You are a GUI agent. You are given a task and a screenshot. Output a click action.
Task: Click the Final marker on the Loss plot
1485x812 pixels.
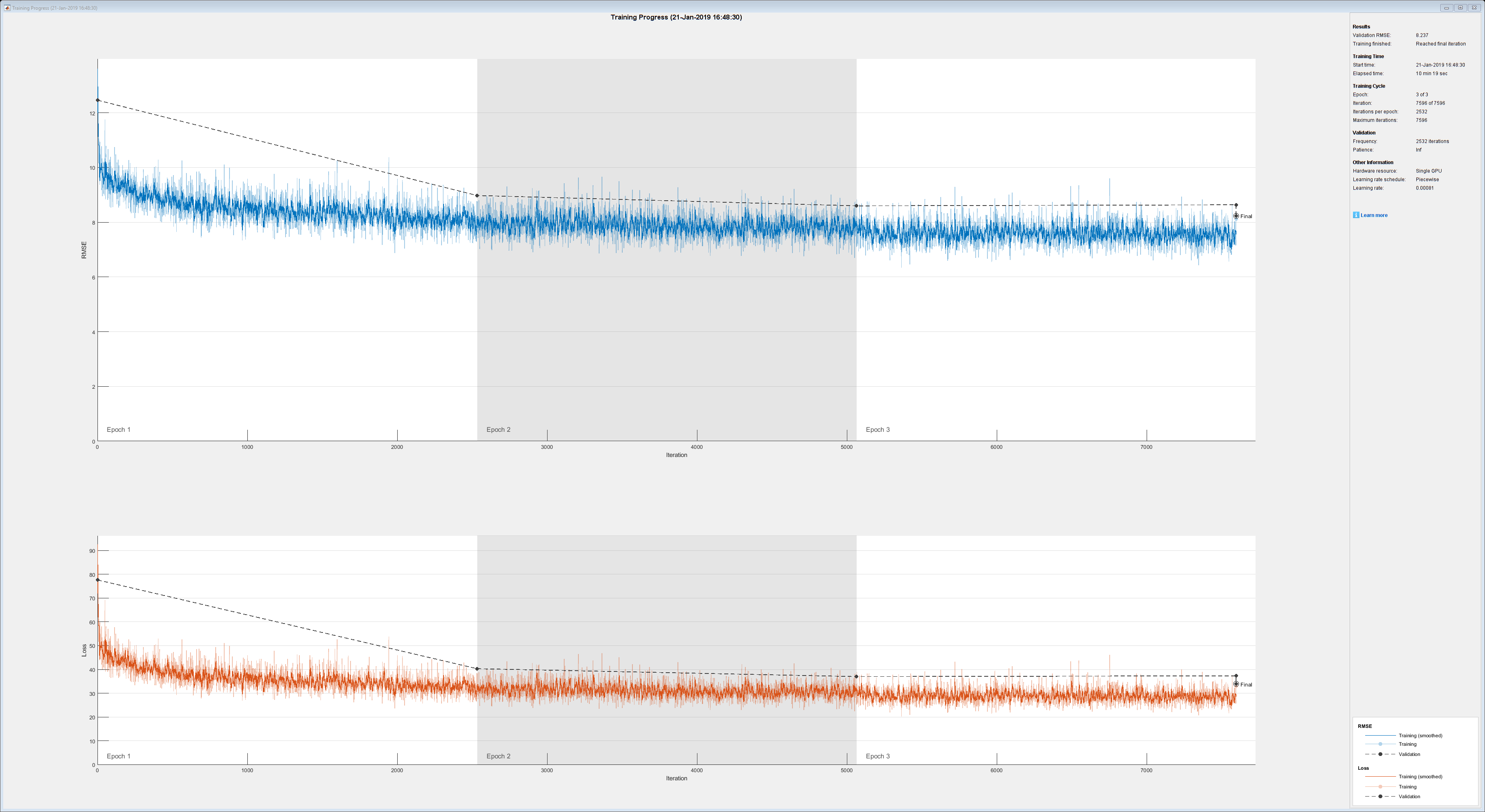(x=1236, y=684)
